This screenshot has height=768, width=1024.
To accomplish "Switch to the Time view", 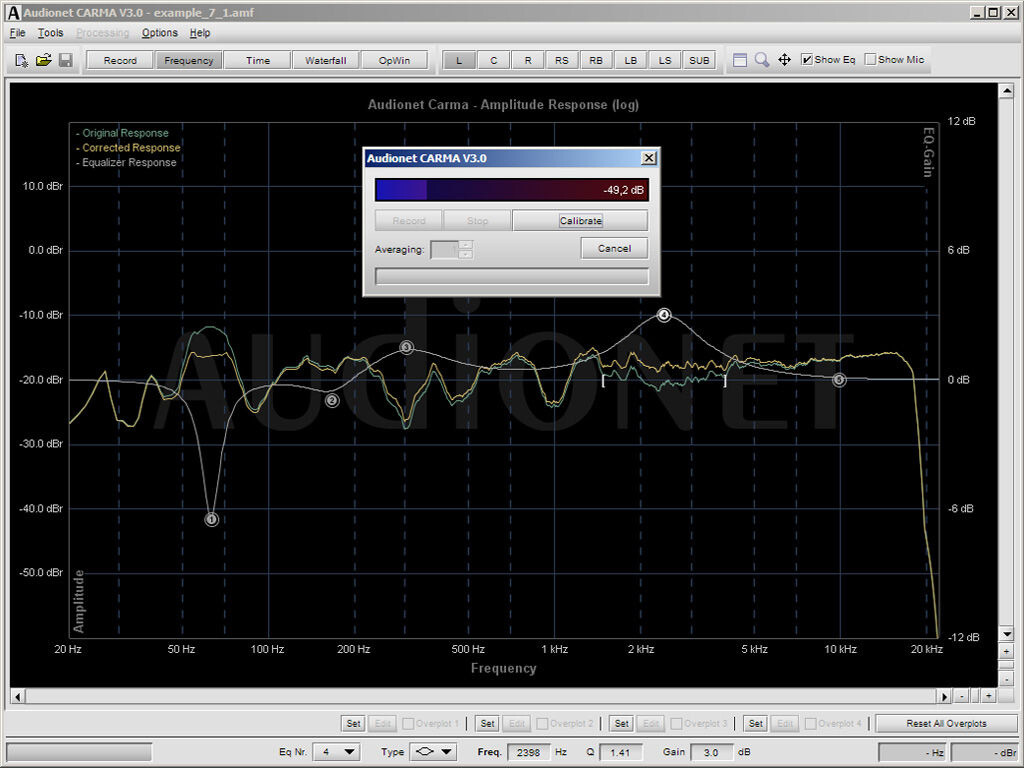I will pyautogui.click(x=257, y=60).
